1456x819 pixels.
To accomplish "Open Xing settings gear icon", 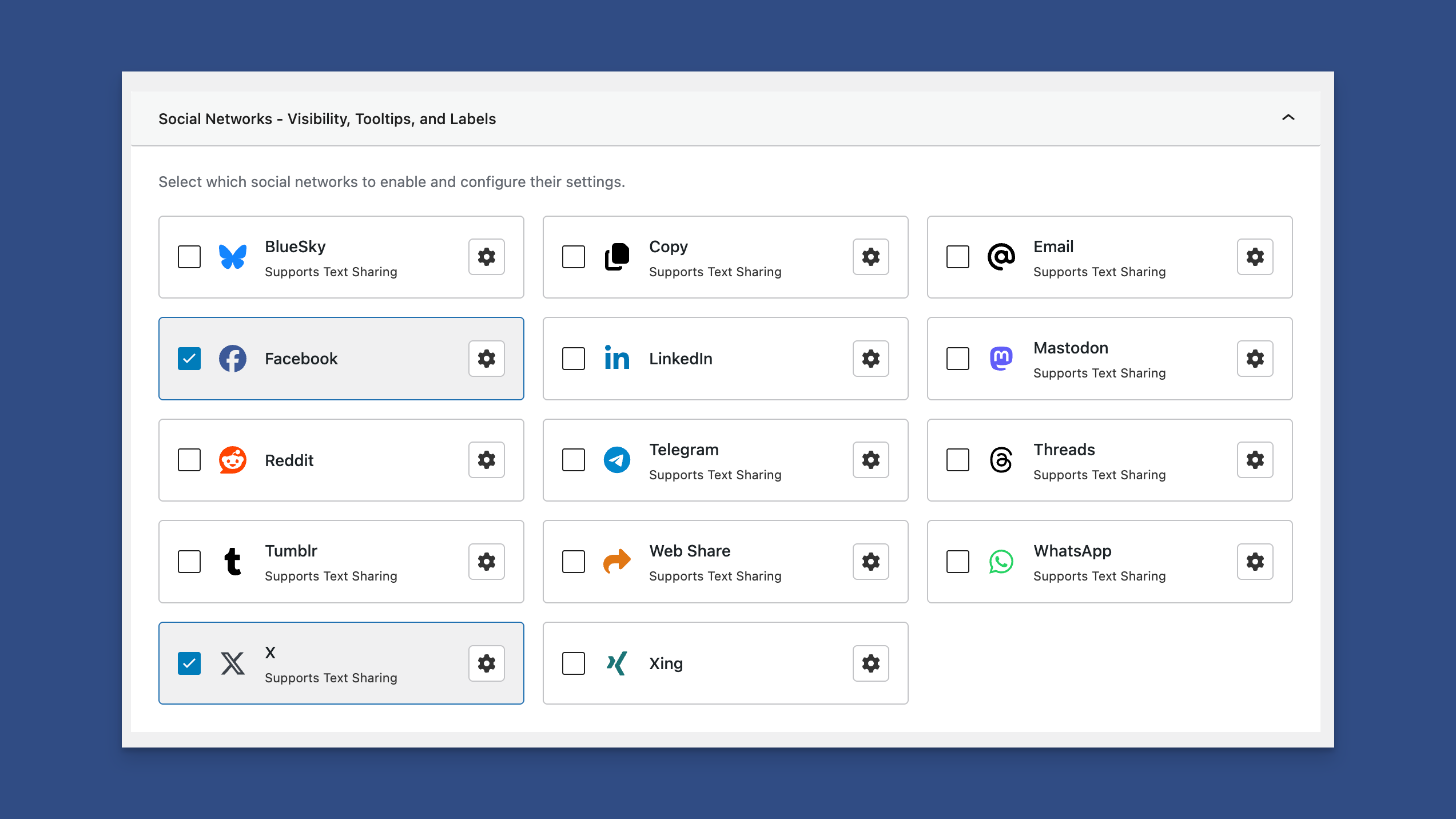I will (x=870, y=663).
